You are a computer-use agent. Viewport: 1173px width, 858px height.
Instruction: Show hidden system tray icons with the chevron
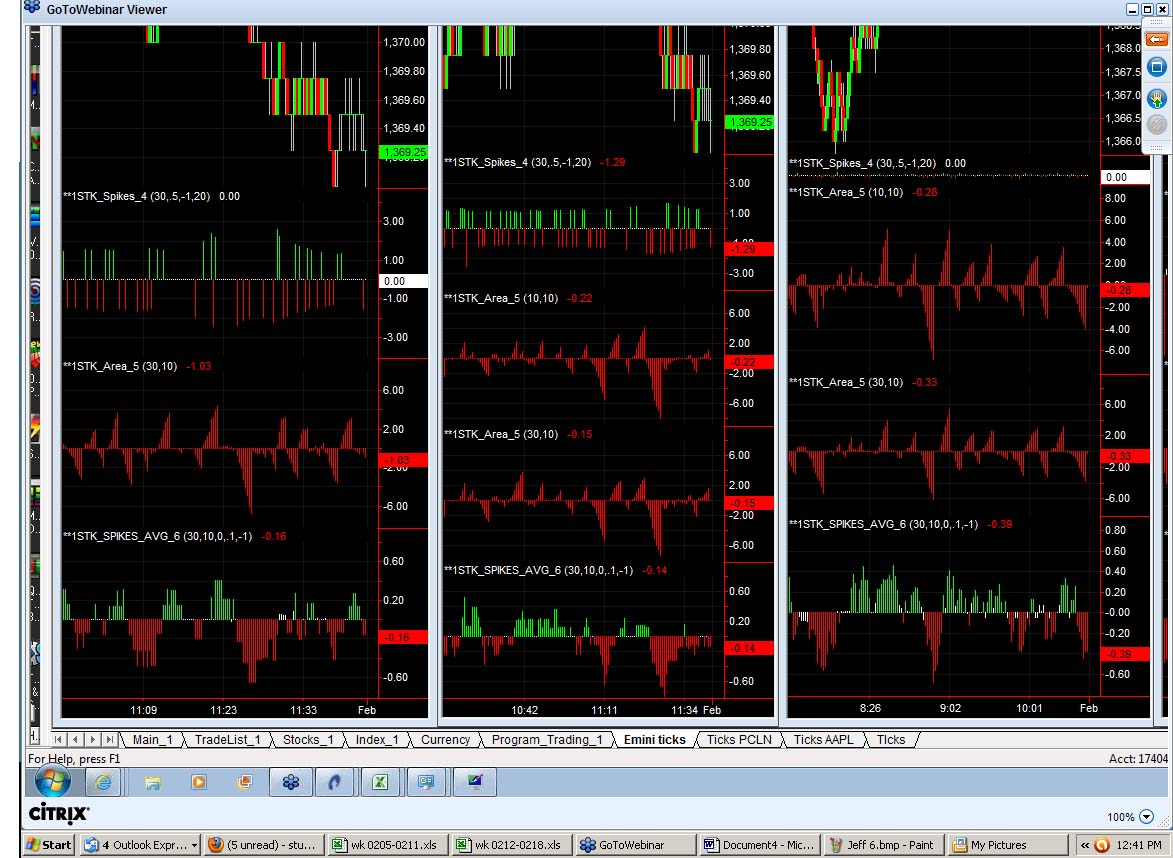coord(1084,845)
